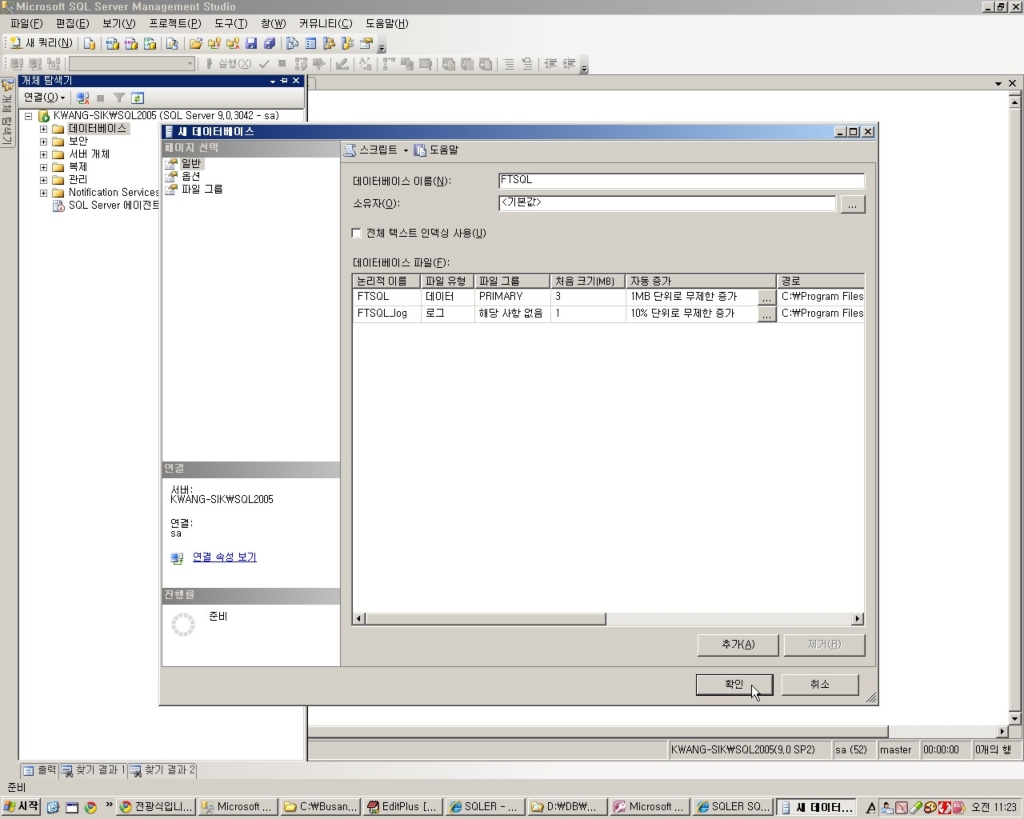Open the 보기(V) menu
The width and height of the screenshot is (1024, 819).
[x=118, y=24]
